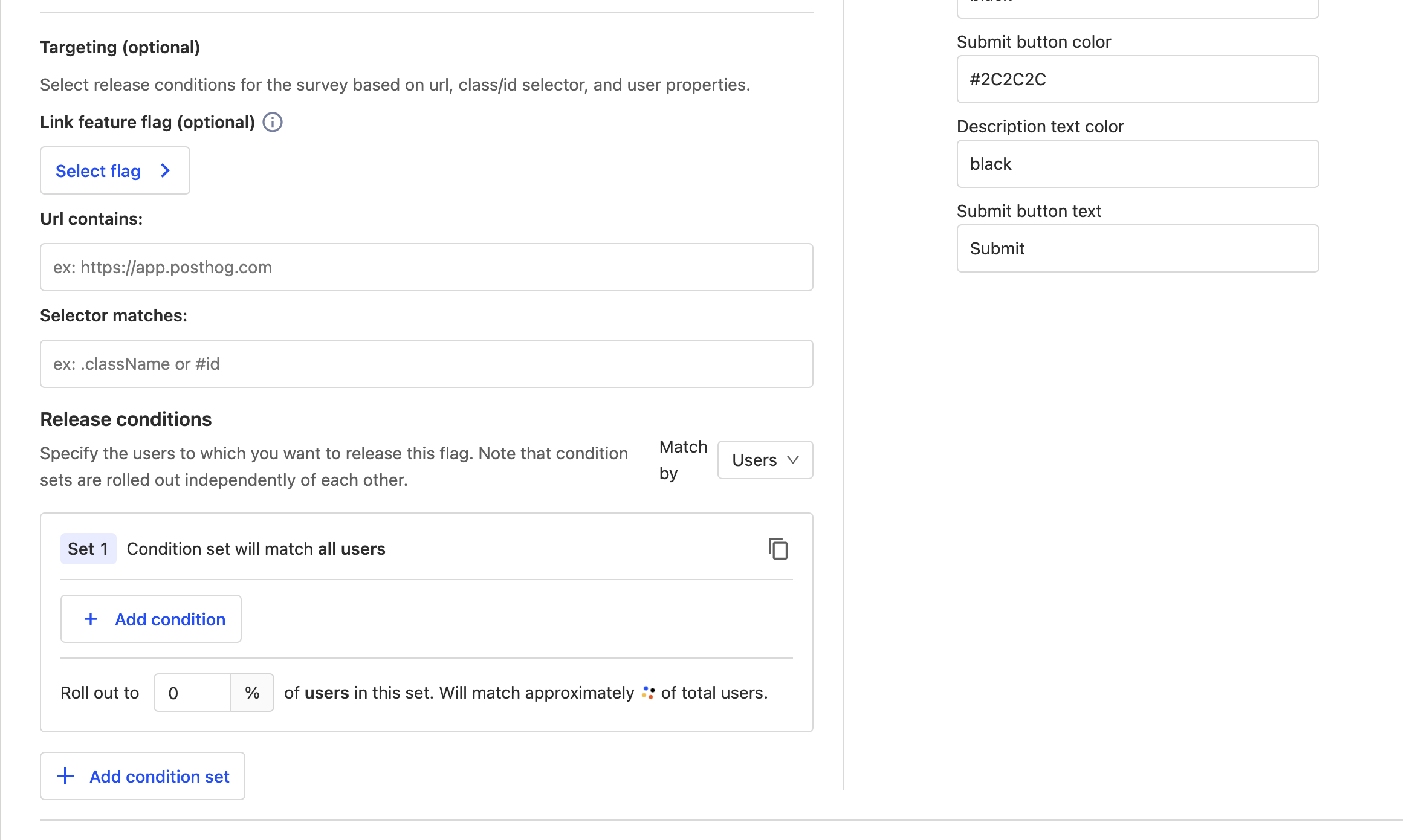Click the cut-off color field above Submit button color
Screen dimensions: 1424x840
click(1137, 7)
